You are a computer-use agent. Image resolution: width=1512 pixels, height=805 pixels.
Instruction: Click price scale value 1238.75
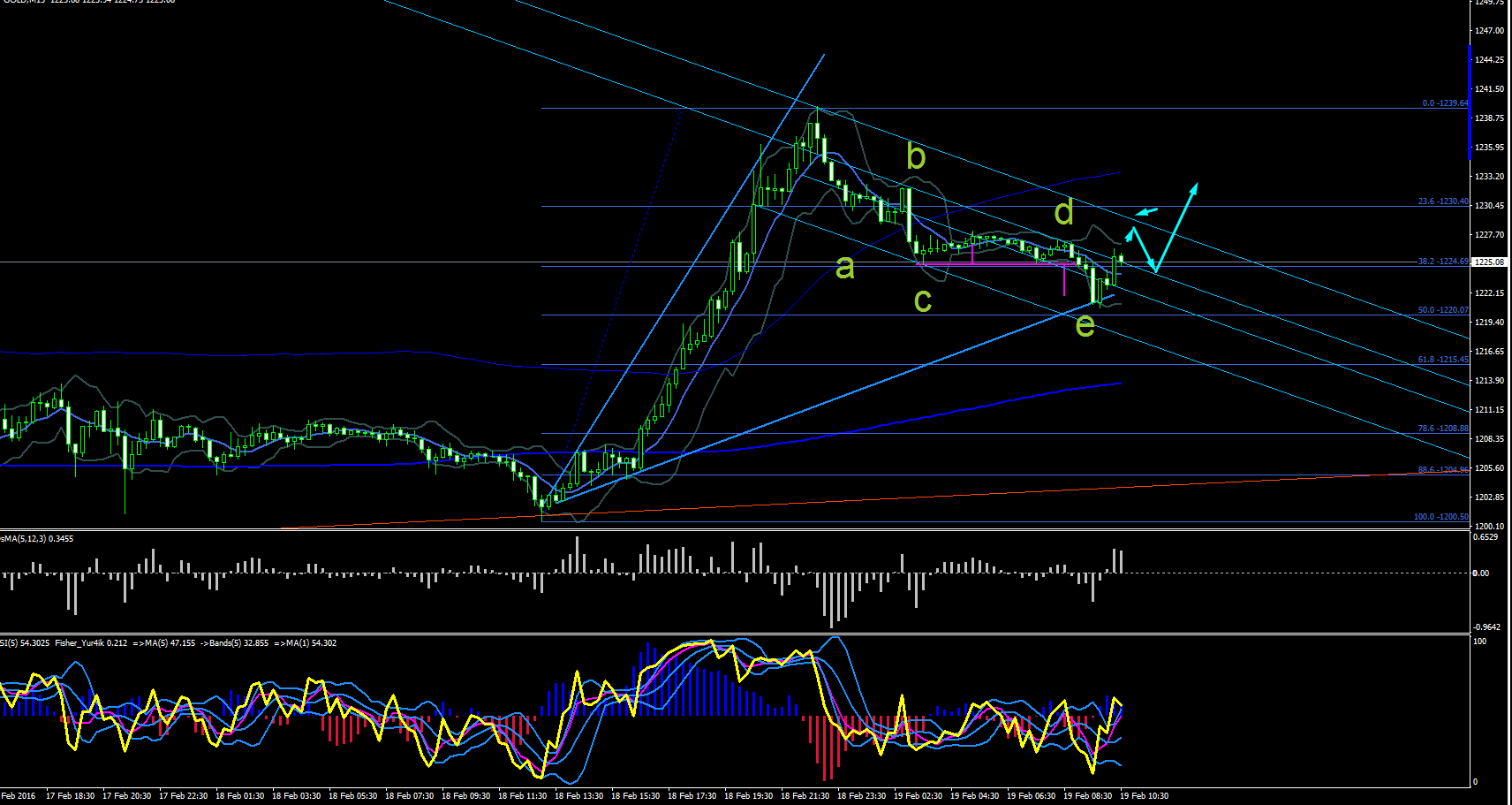pos(1489,118)
